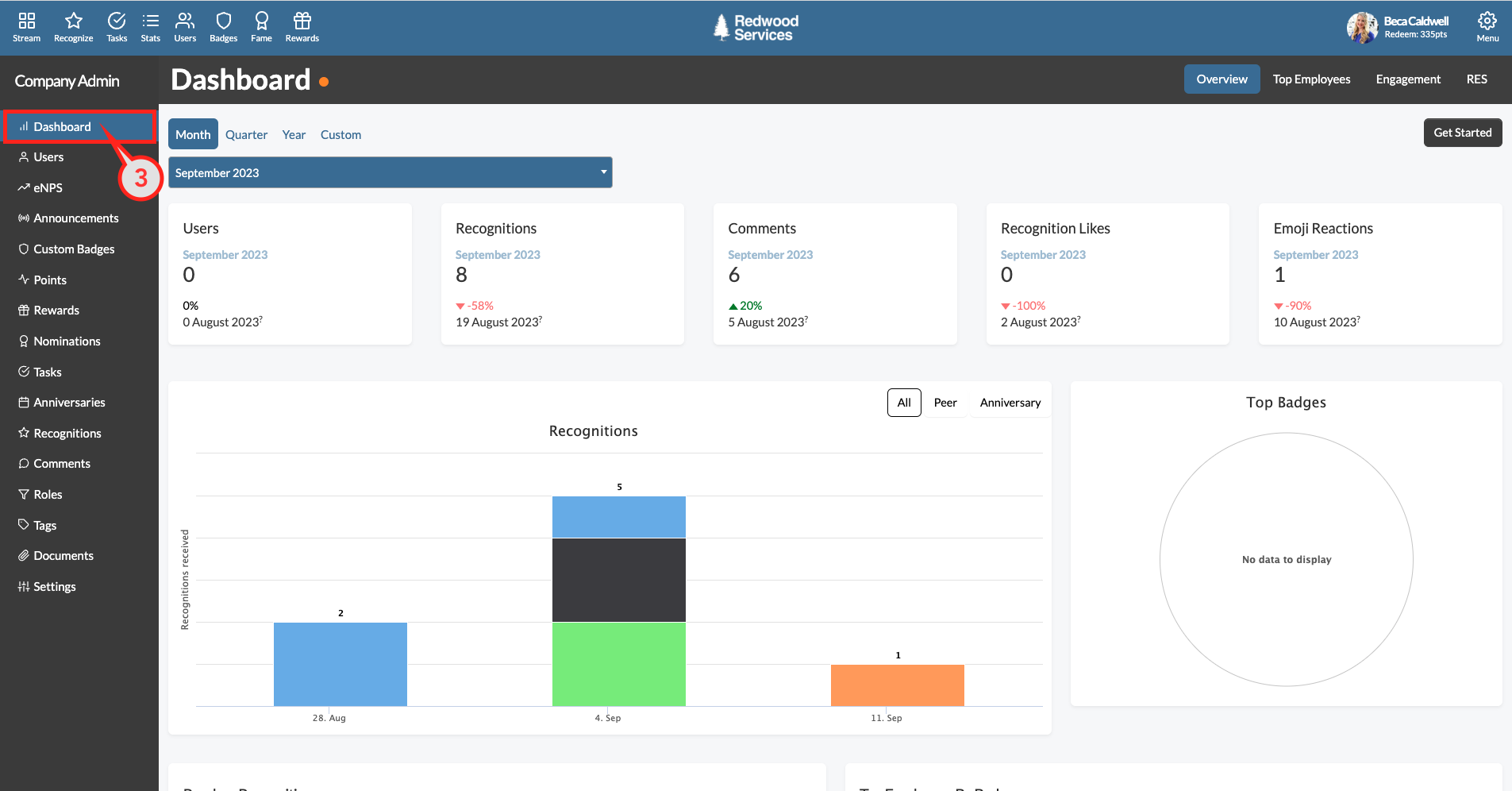Filter the recognitions chart to Anniversary

[x=1010, y=403]
